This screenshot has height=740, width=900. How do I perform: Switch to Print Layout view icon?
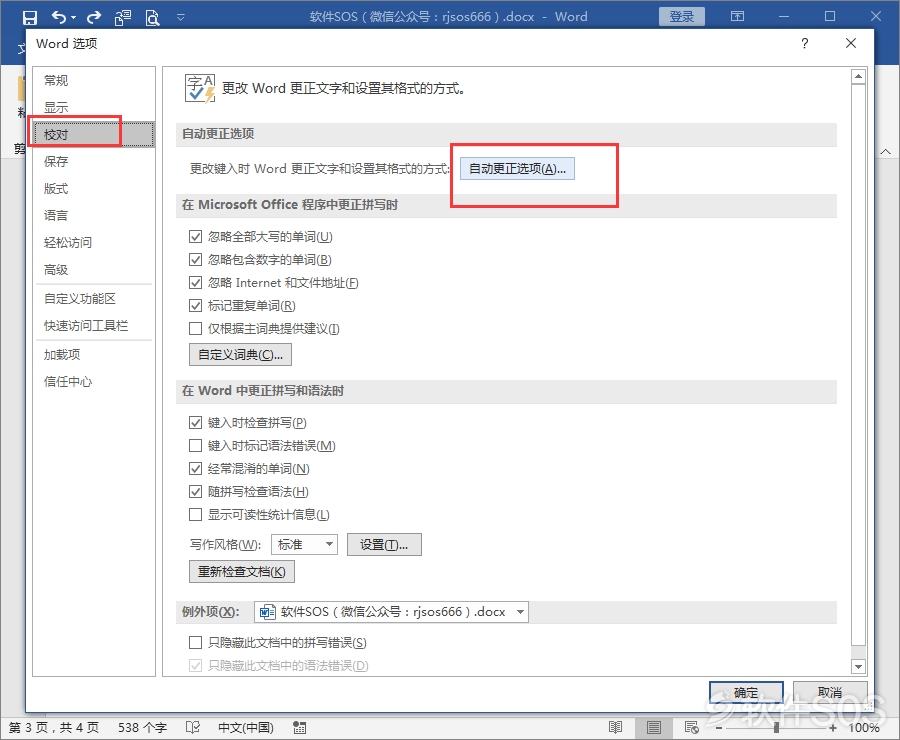[x=654, y=727]
